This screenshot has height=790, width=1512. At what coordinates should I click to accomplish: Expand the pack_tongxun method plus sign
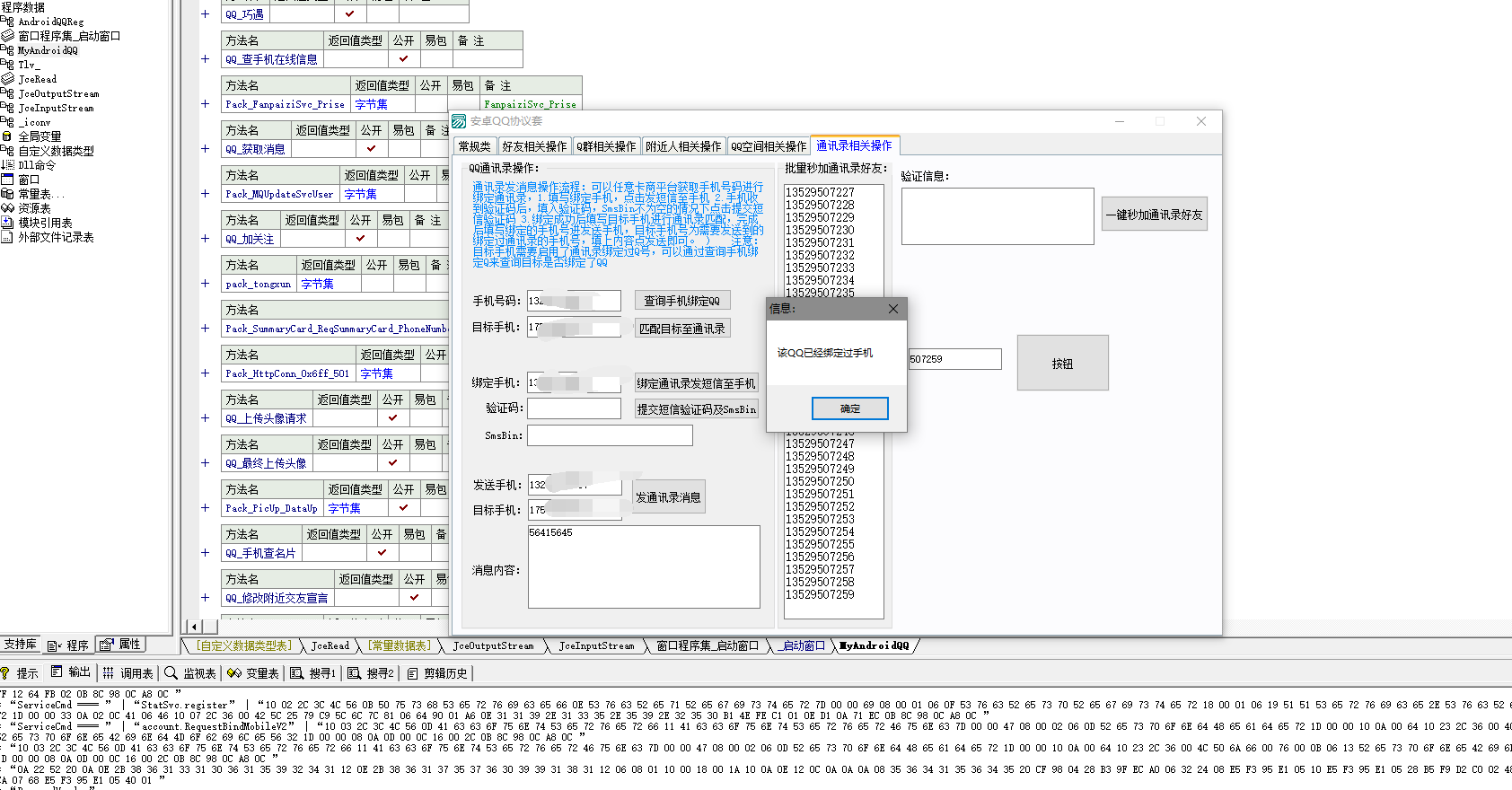(205, 283)
